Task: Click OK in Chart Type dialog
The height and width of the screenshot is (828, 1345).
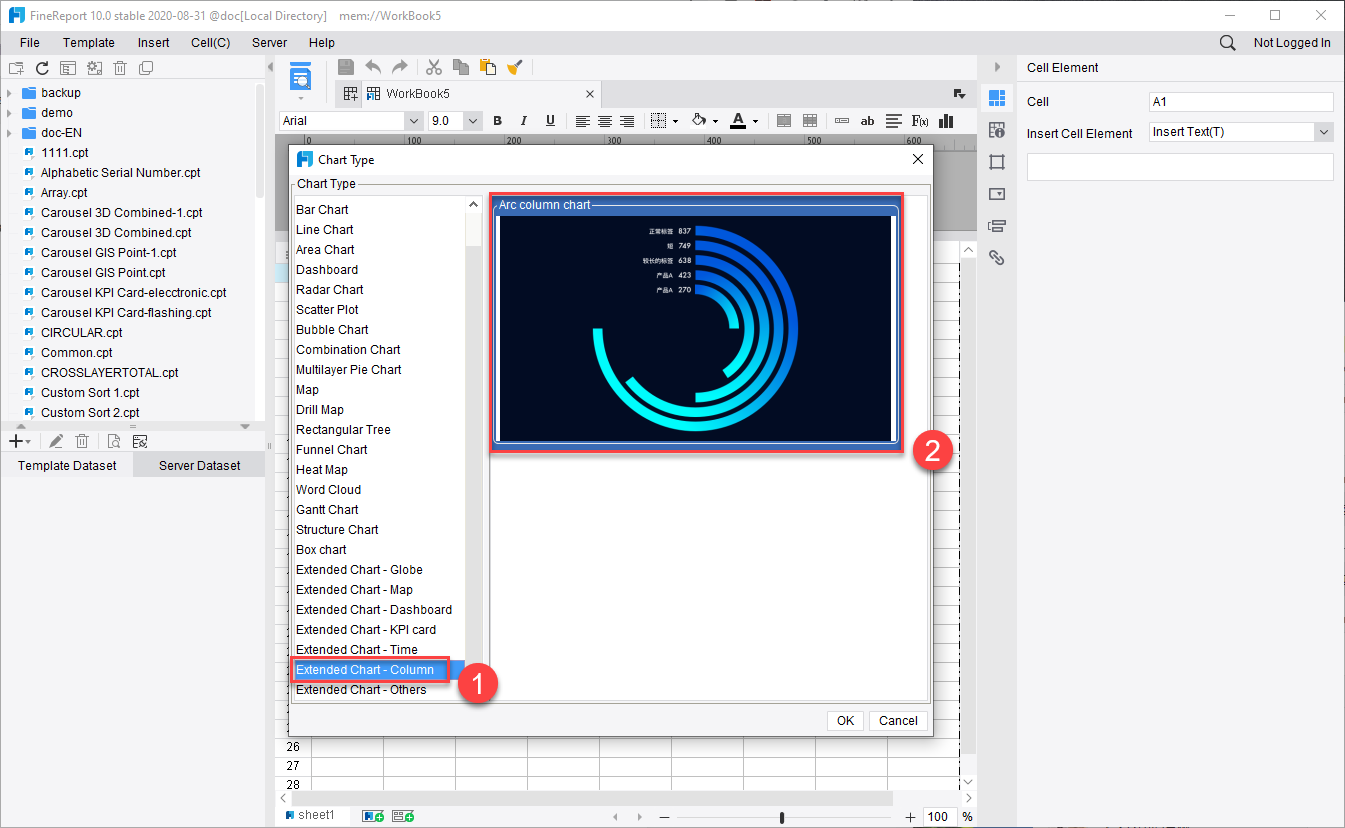Action: 846,721
